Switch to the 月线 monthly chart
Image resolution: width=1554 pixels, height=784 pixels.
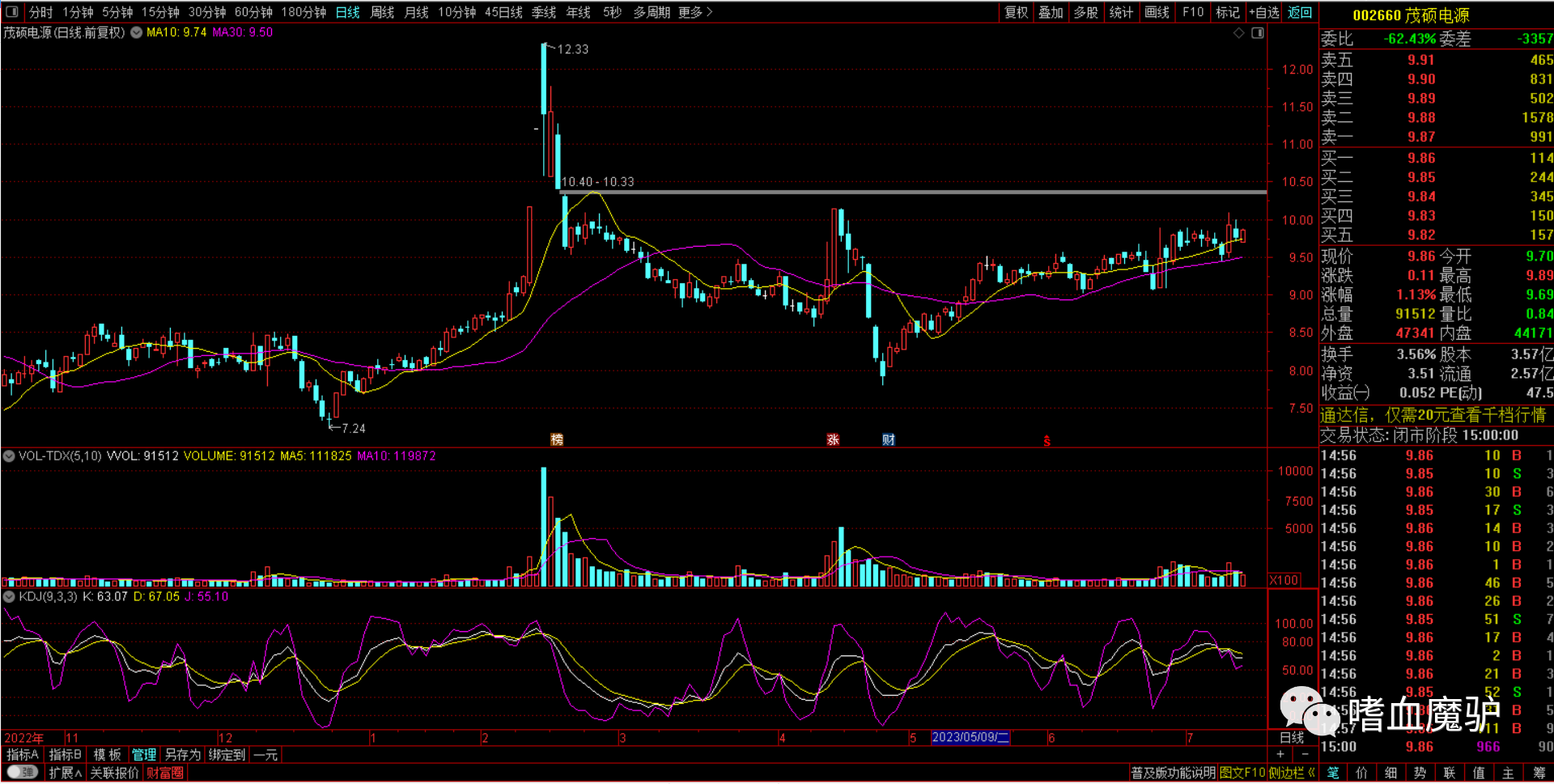416,12
